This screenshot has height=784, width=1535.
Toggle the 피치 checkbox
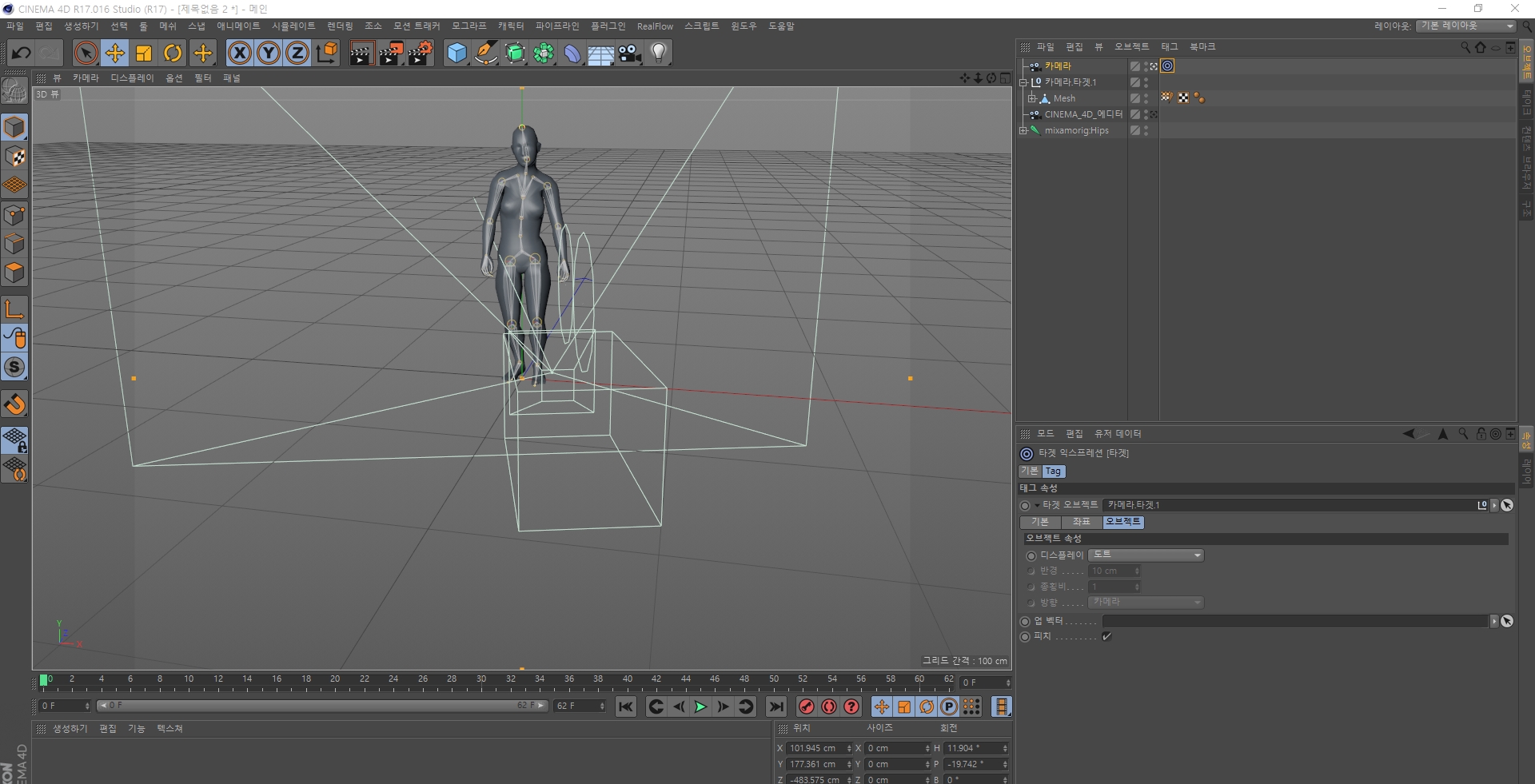tap(1106, 637)
